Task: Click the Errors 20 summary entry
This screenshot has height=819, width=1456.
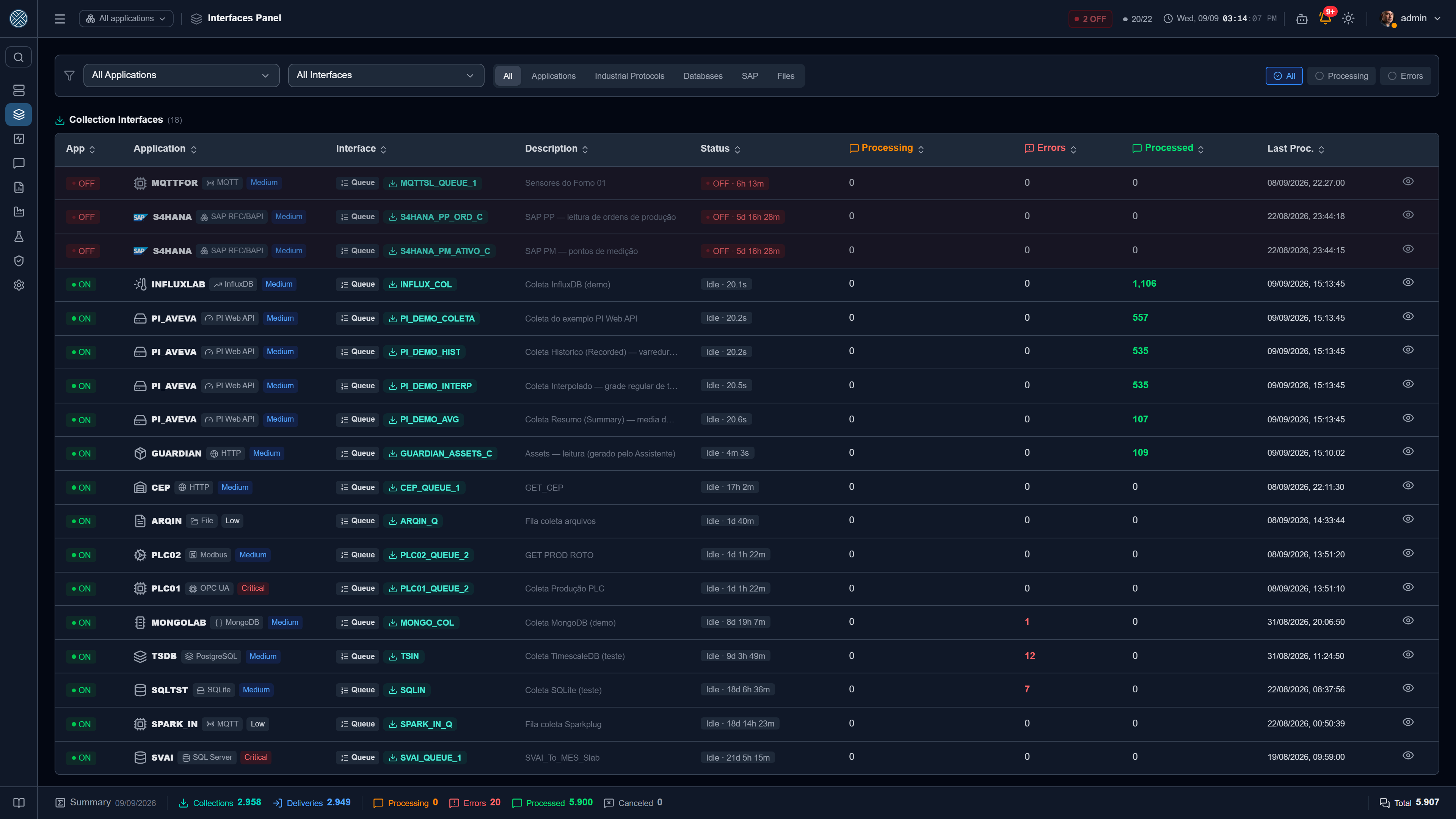Action: click(x=475, y=803)
